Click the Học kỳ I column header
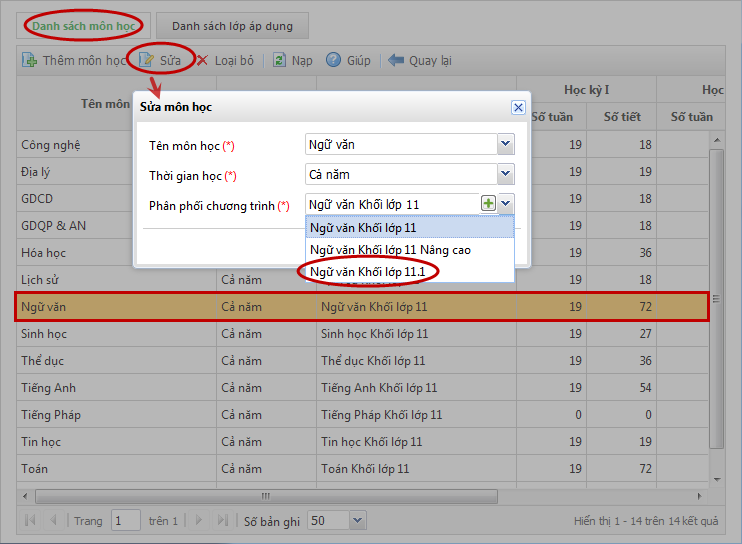Image resolution: width=742 pixels, height=544 pixels. (586, 89)
